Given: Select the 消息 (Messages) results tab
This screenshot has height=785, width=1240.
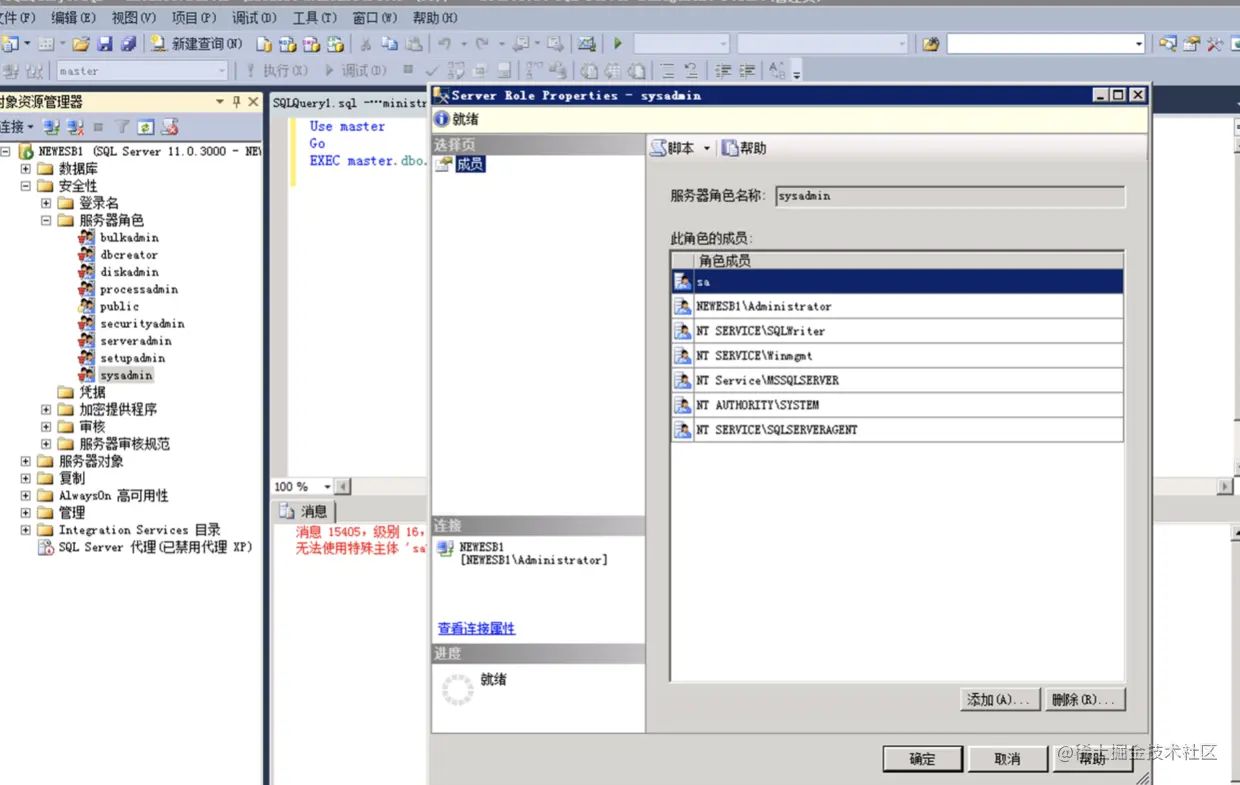Looking at the screenshot, I should pyautogui.click(x=304, y=511).
